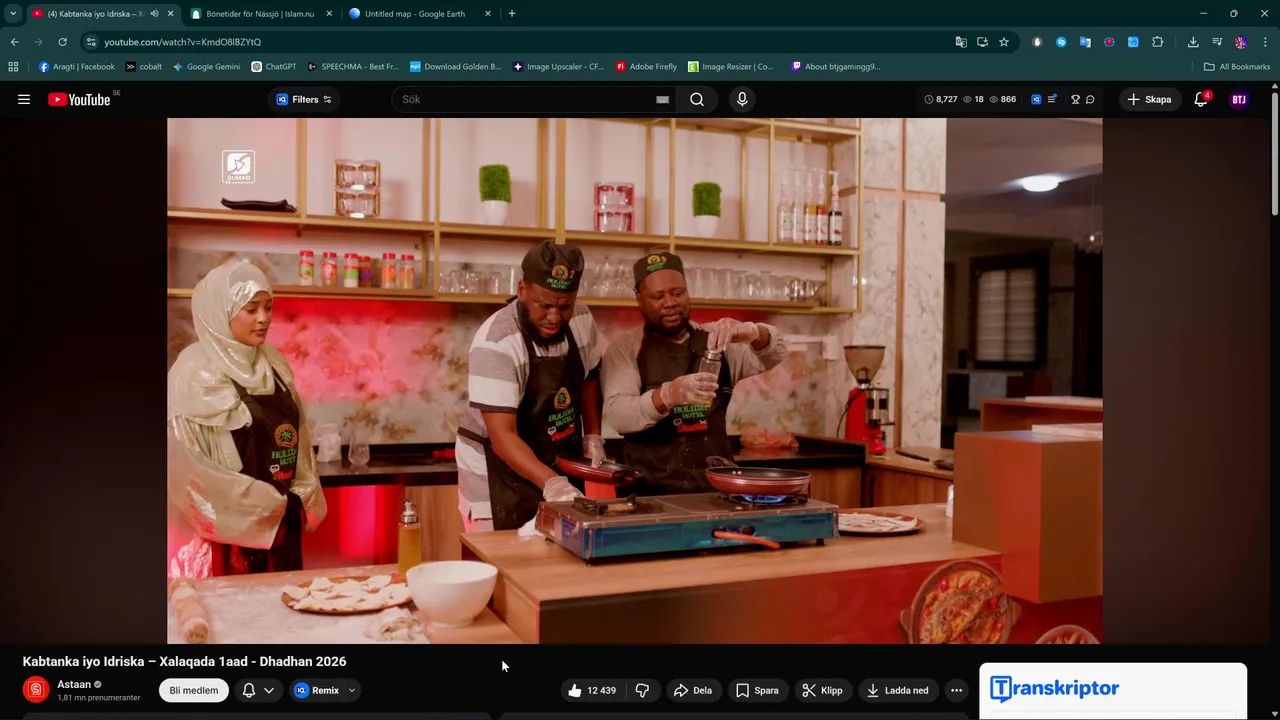Open the Transkriptor panel logo

click(1054, 689)
